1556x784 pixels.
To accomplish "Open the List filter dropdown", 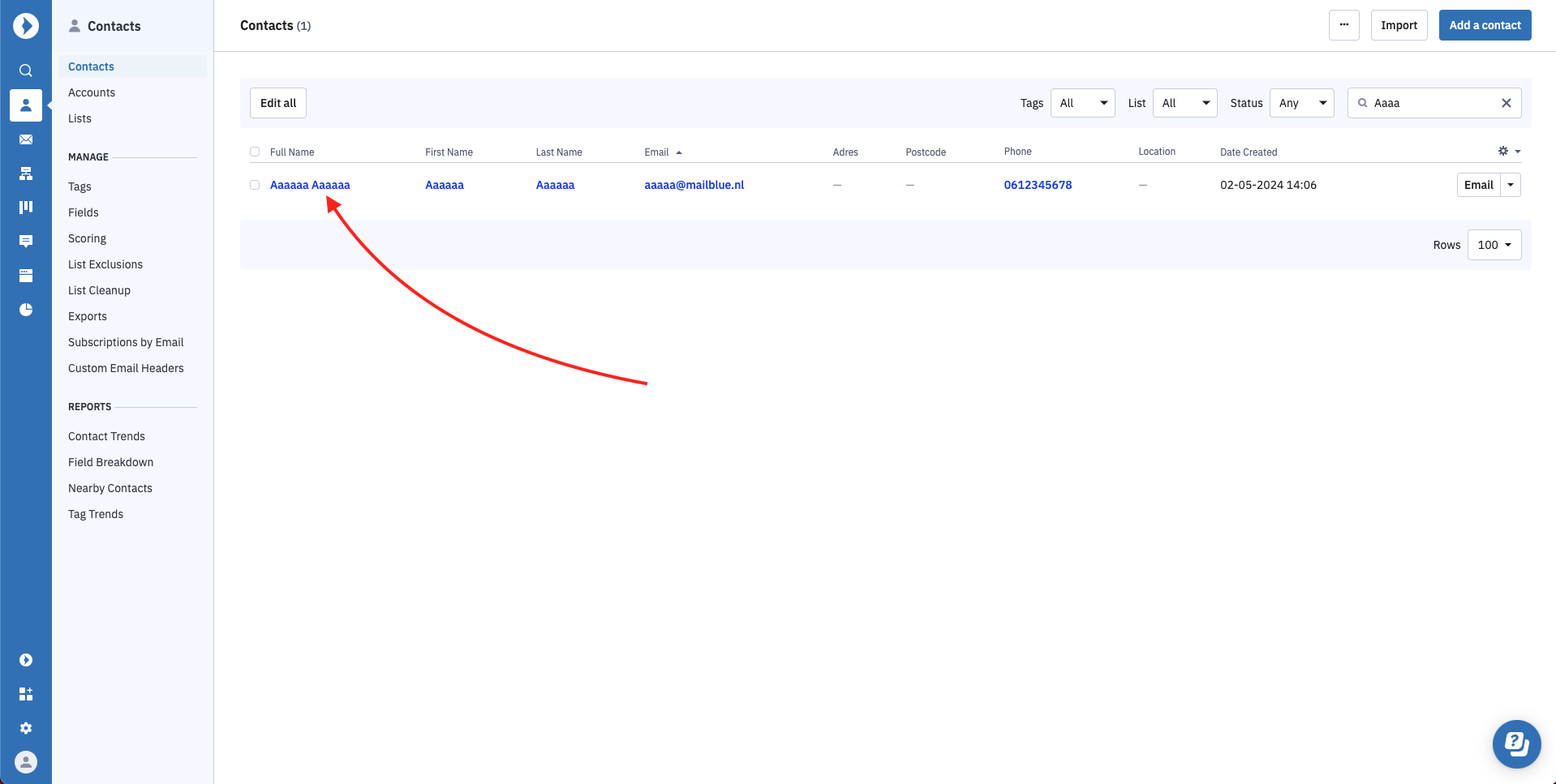I will (x=1184, y=103).
